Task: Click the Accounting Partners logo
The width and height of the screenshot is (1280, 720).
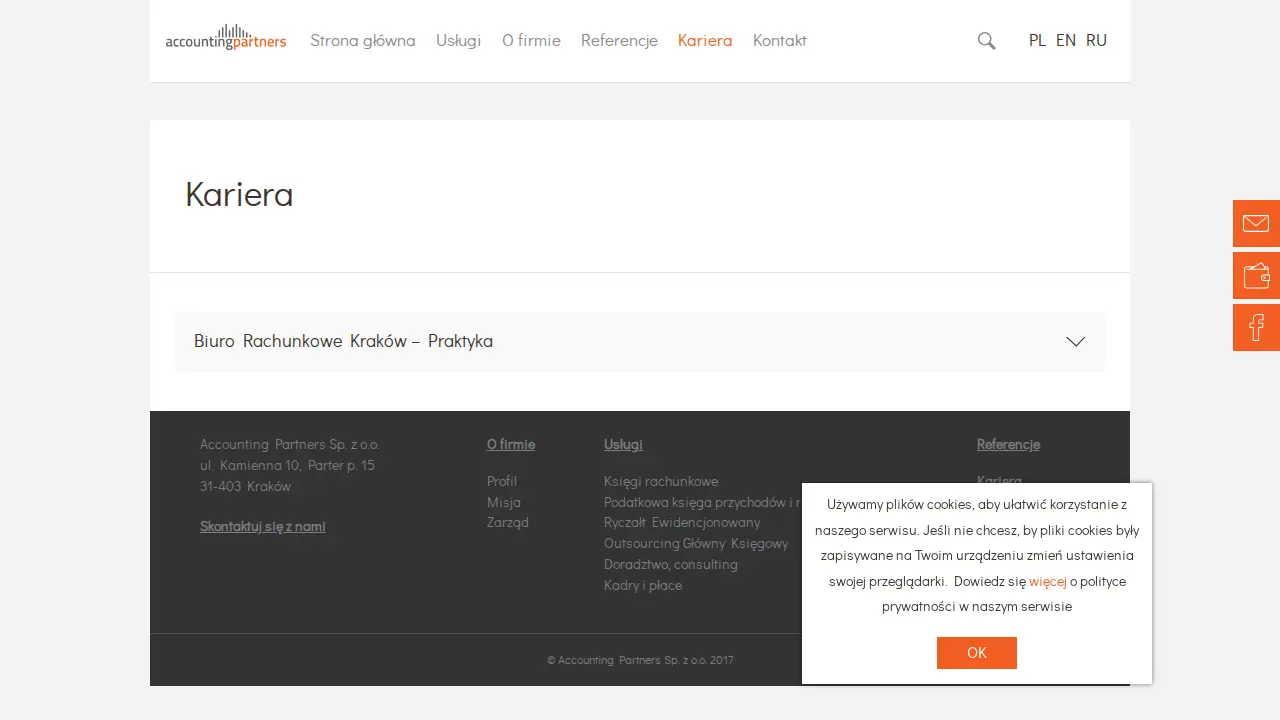Action: click(226, 38)
